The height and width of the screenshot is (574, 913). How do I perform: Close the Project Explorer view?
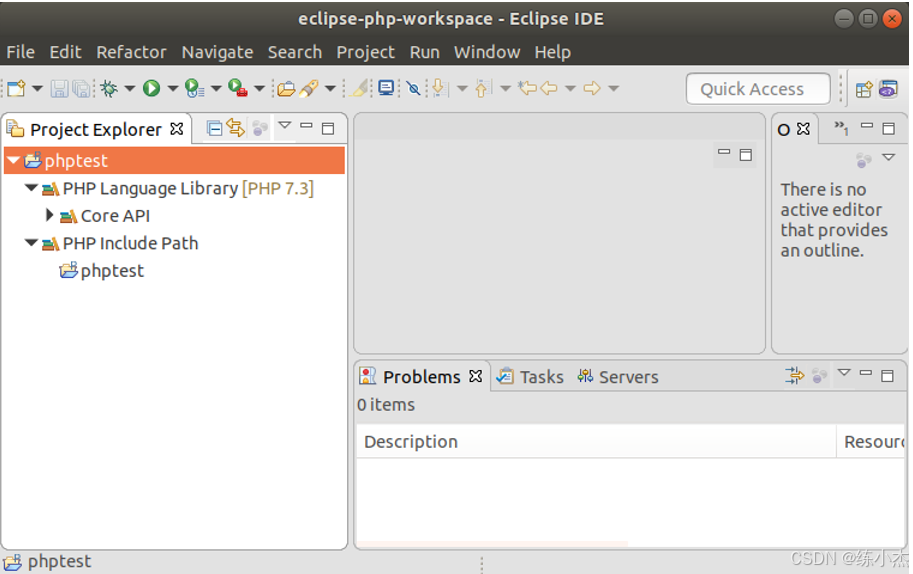click(176, 129)
